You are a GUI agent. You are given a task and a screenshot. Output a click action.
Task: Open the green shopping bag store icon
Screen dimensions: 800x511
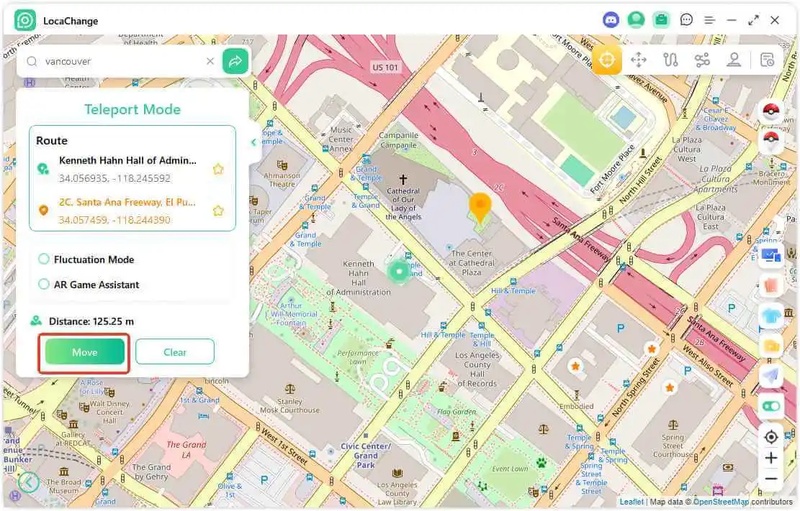pos(661,20)
